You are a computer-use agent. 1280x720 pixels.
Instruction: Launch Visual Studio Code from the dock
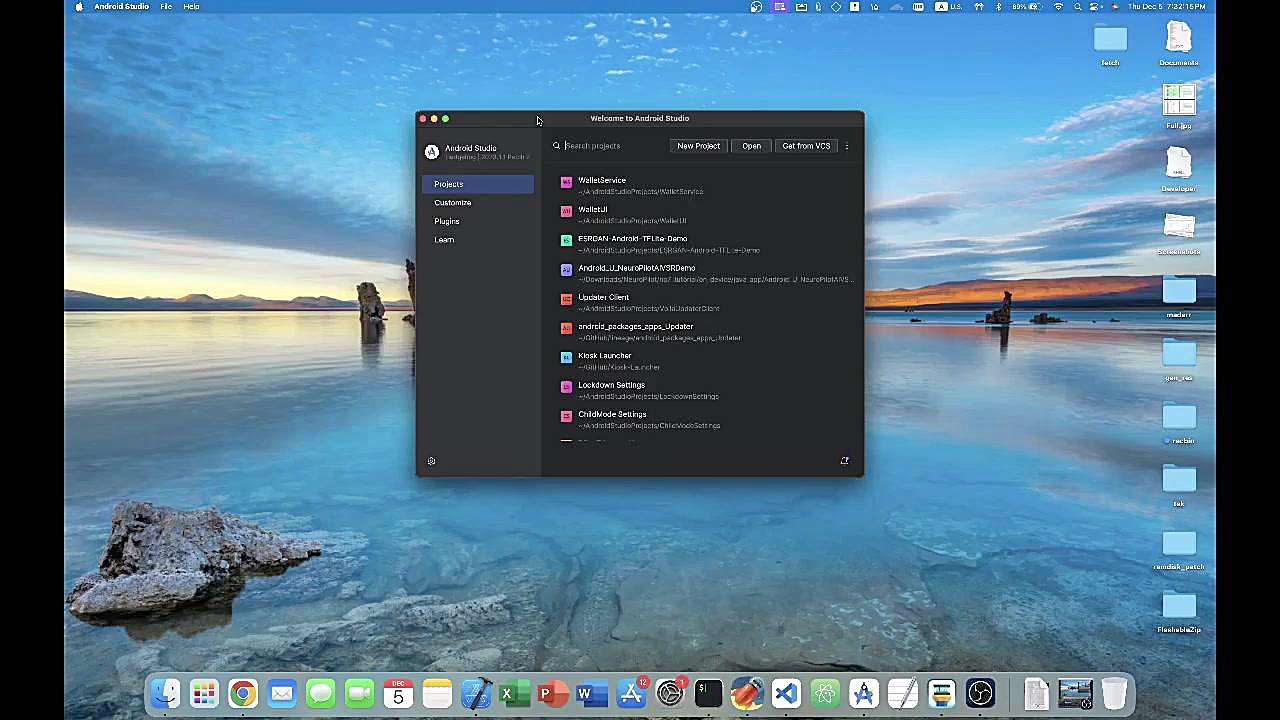786,693
